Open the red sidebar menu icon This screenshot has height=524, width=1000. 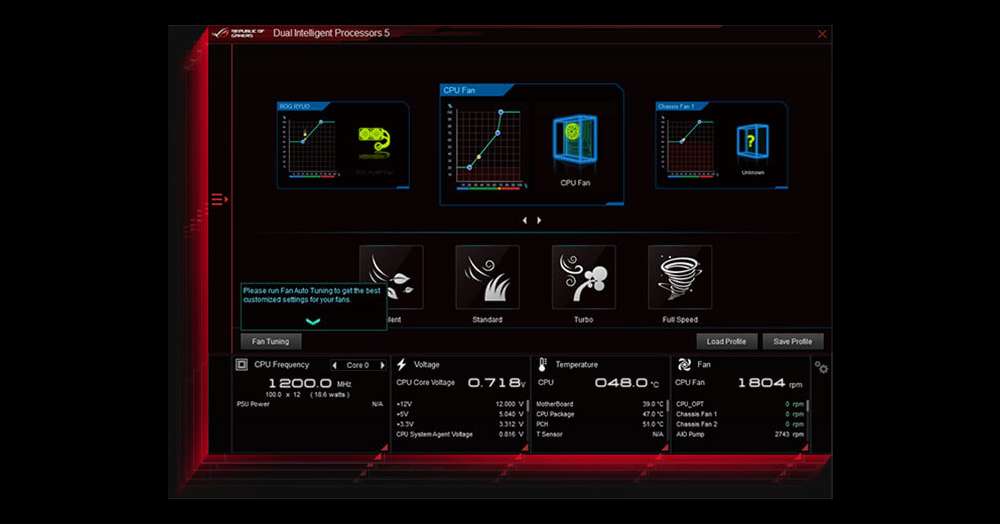coord(219,200)
